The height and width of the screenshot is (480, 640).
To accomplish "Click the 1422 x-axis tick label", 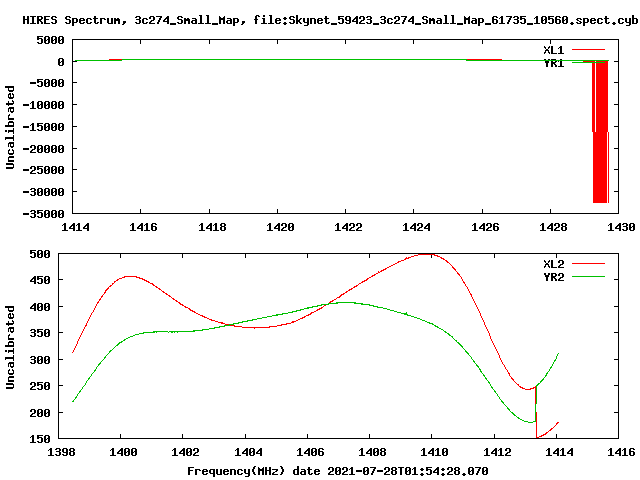I will [348, 227].
